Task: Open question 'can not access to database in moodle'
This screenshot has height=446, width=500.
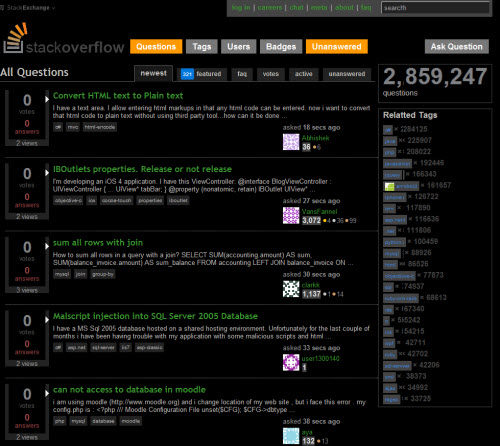Action: point(129,390)
